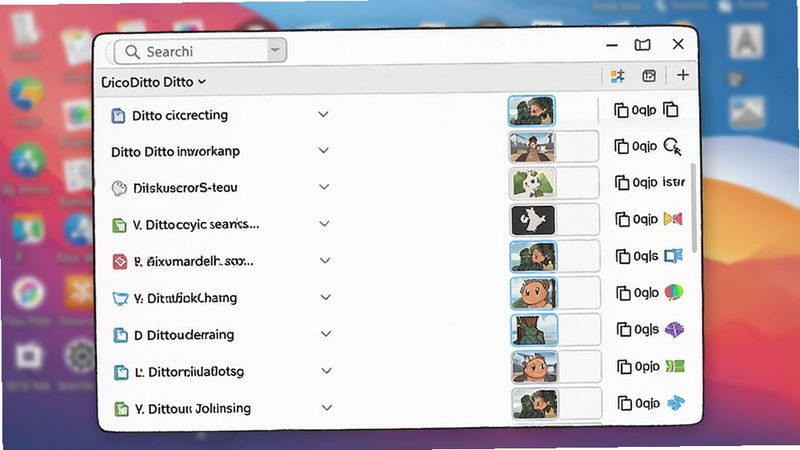Click the plus icon to add

(683, 75)
